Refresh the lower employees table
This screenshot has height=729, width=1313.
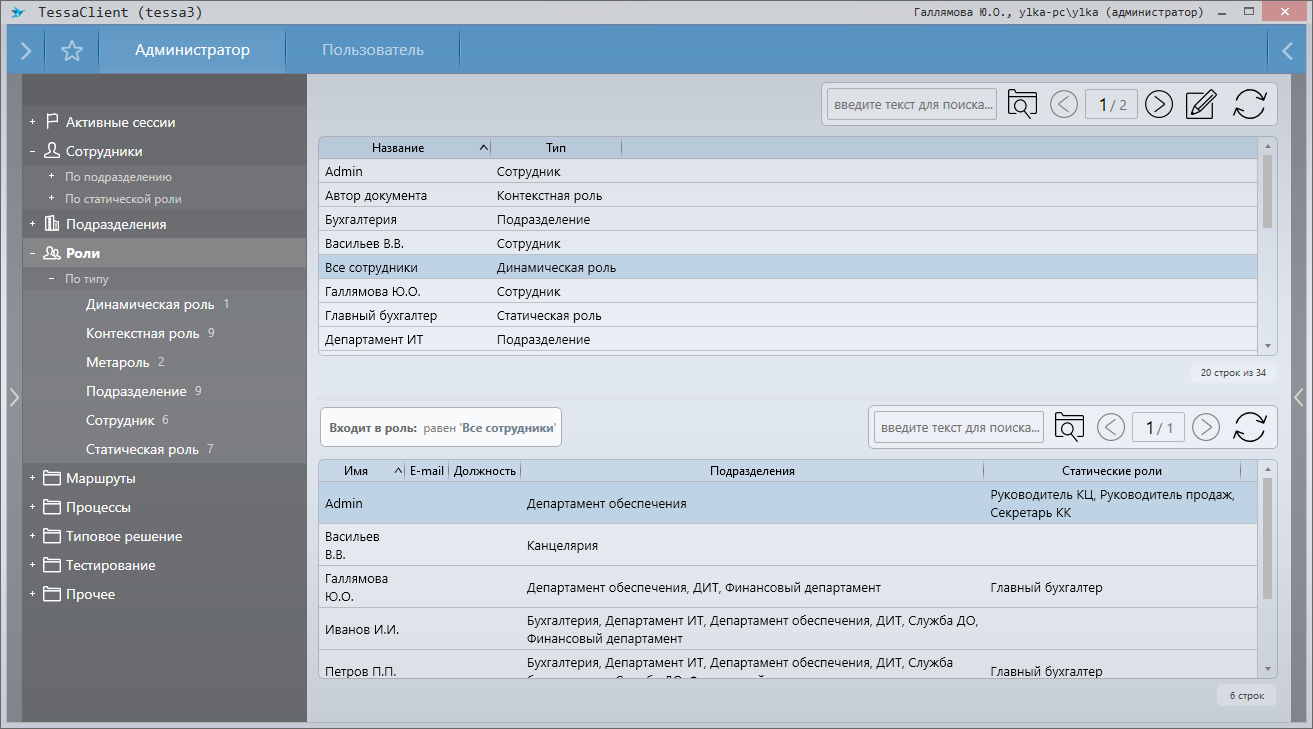1249,427
